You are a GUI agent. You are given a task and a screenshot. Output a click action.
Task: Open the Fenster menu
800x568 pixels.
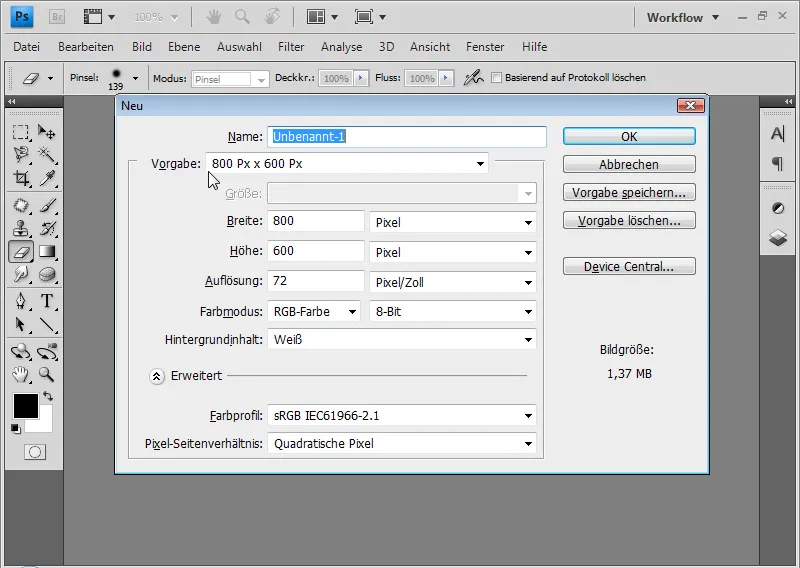tap(485, 47)
